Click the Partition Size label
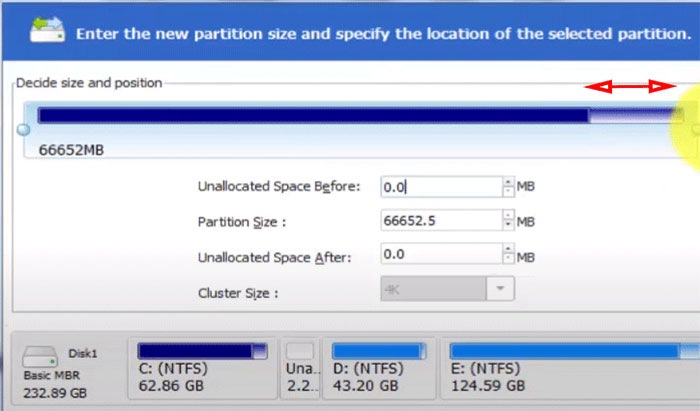 click(242, 222)
